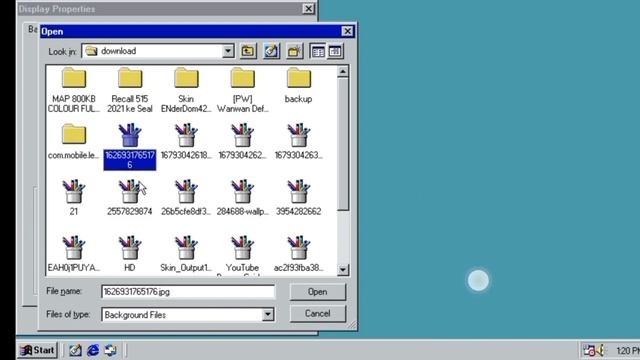
Task: Click the first icon in the system tray
Action: coord(589,350)
